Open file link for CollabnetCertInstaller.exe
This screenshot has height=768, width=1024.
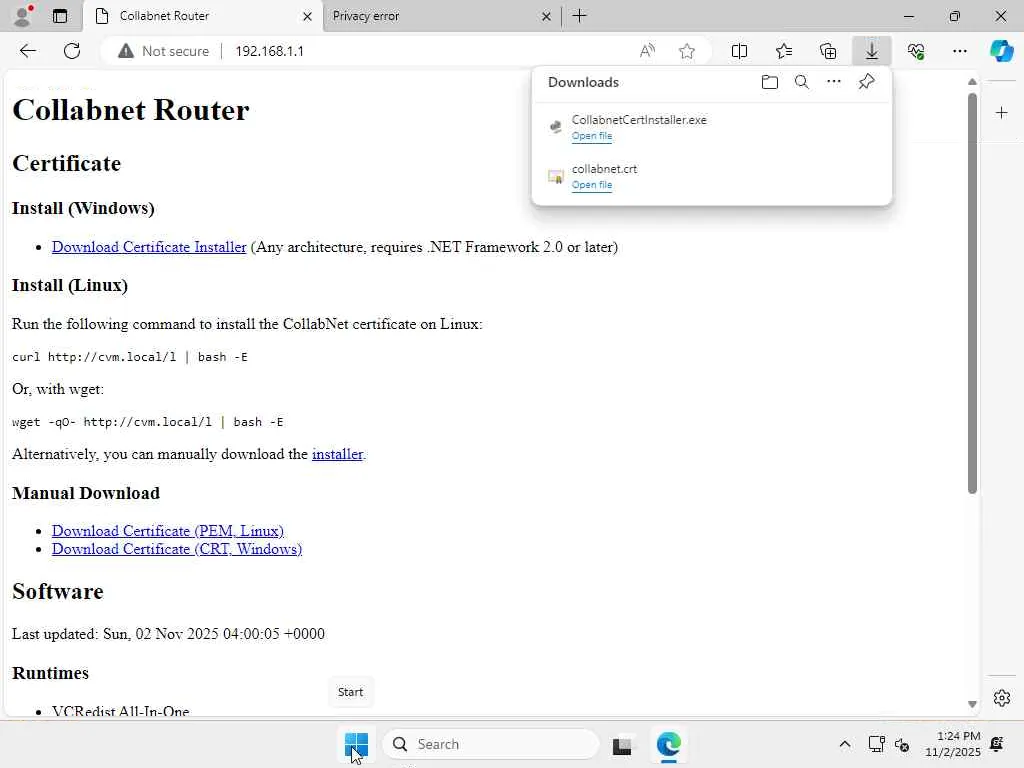click(592, 136)
